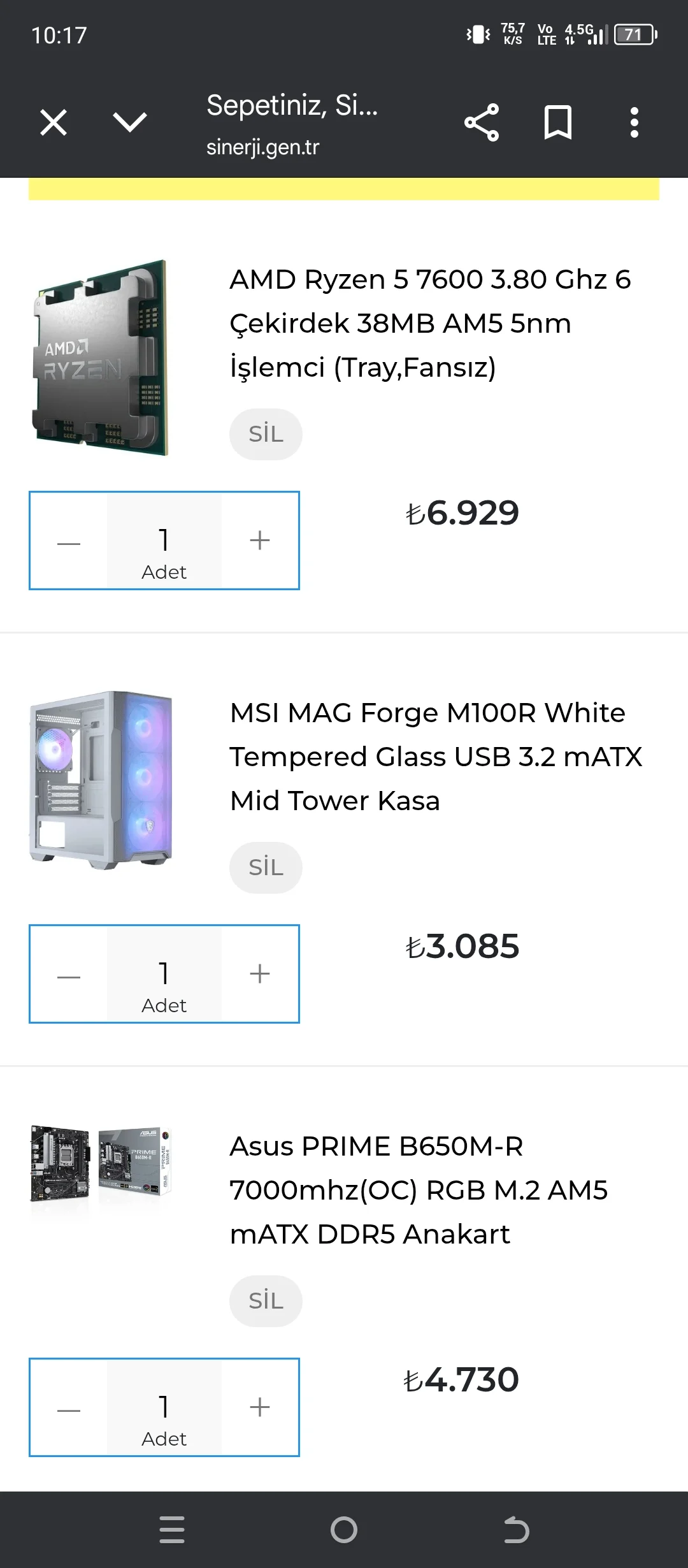Tap the share icon in browser header
The height and width of the screenshot is (1568, 688).
pos(482,122)
